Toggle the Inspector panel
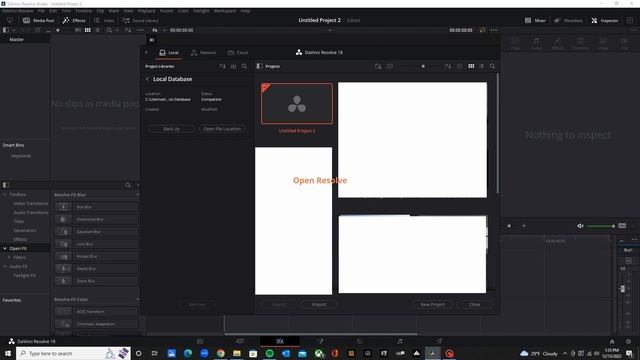The width and height of the screenshot is (640, 360). click(604, 20)
